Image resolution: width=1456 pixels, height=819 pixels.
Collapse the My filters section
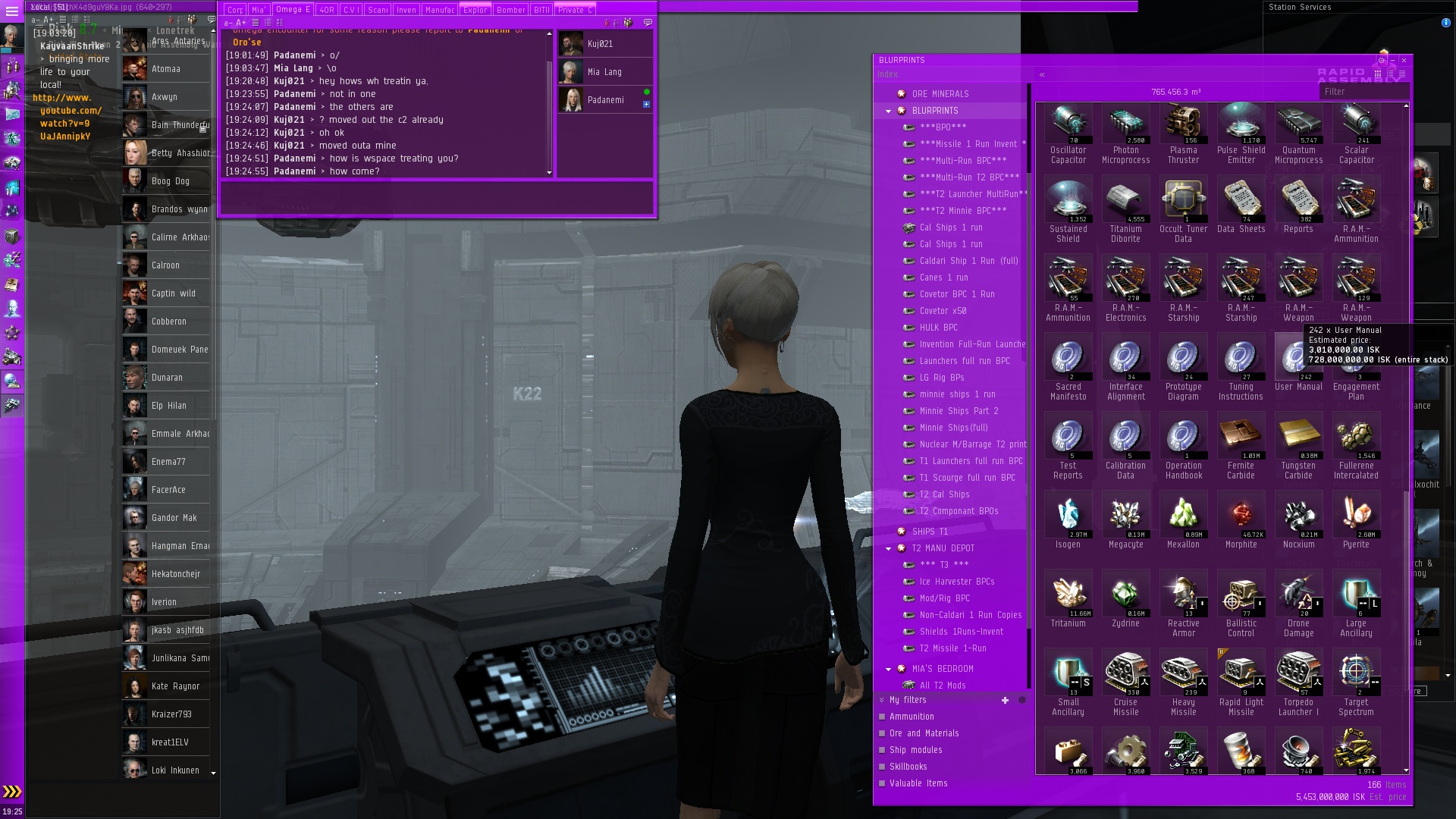point(882,700)
